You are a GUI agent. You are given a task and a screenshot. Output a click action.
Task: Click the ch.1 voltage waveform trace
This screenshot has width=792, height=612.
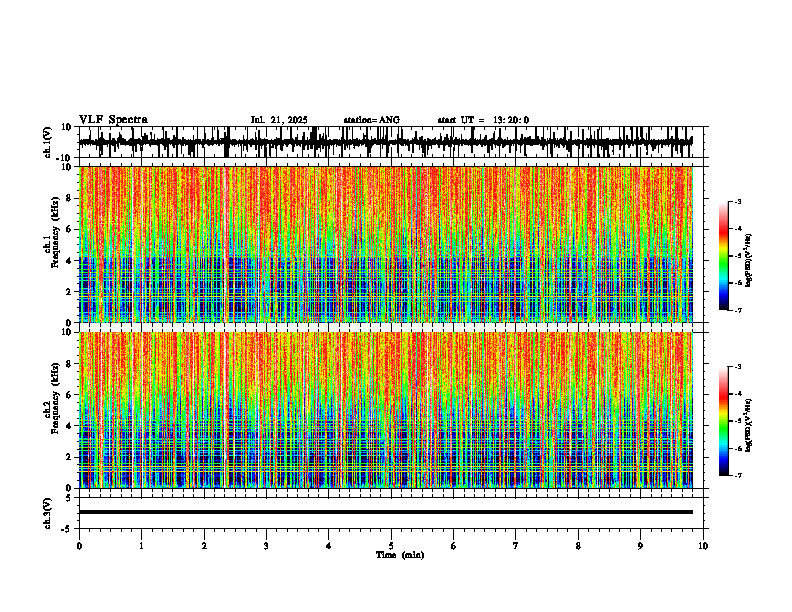(385, 142)
